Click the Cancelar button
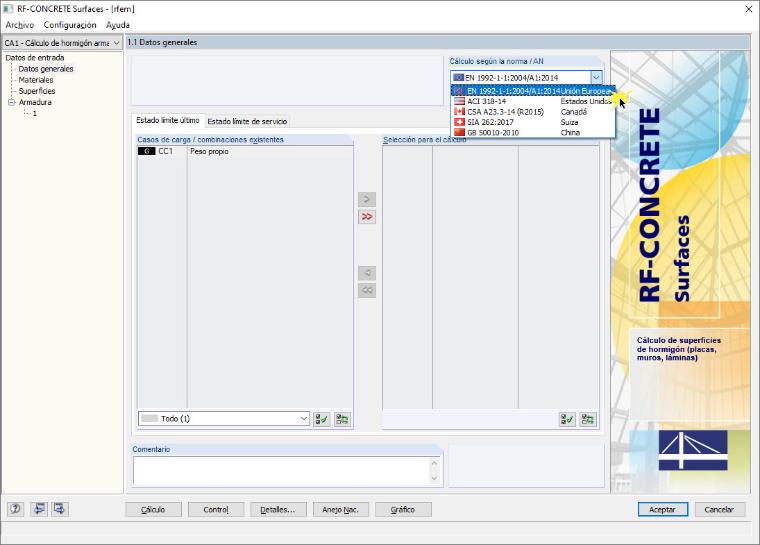Image resolution: width=760 pixels, height=545 pixels. click(719, 510)
